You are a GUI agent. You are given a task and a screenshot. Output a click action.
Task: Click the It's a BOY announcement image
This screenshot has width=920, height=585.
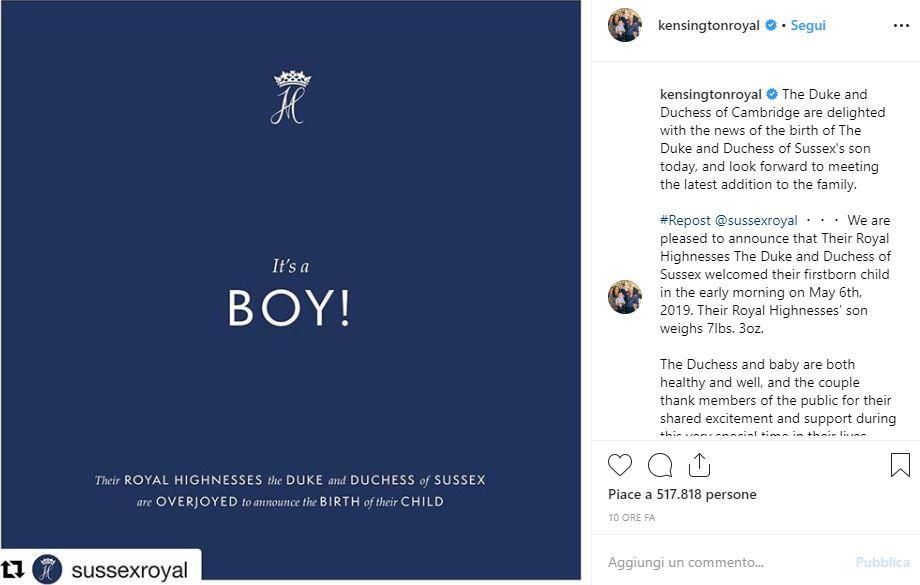[x=290, y=290]
